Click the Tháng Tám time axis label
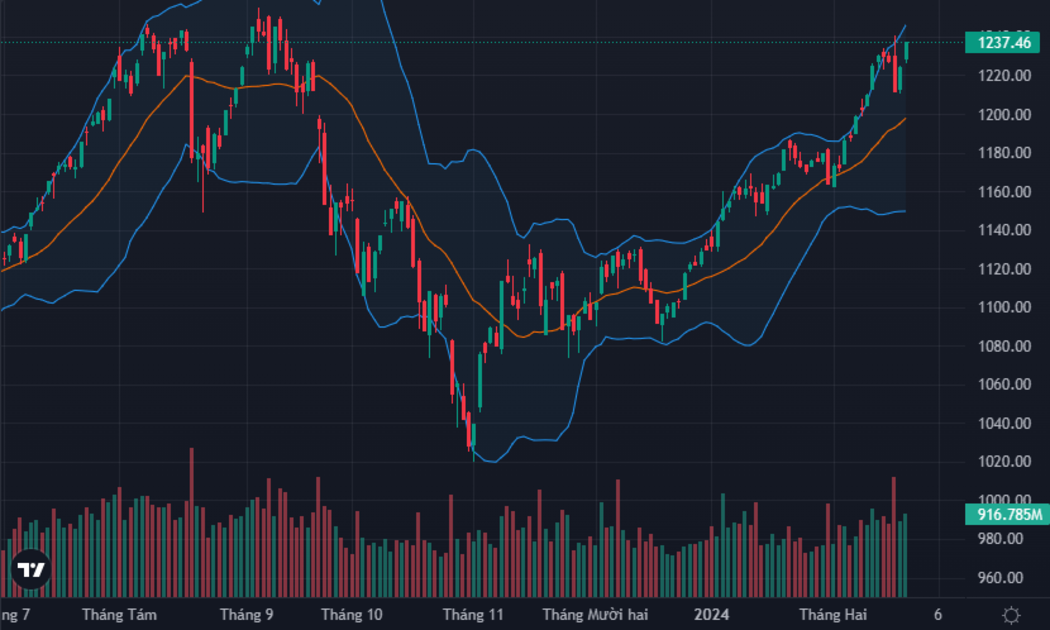This screenshot has width=1050, height=630. [119, 615]
